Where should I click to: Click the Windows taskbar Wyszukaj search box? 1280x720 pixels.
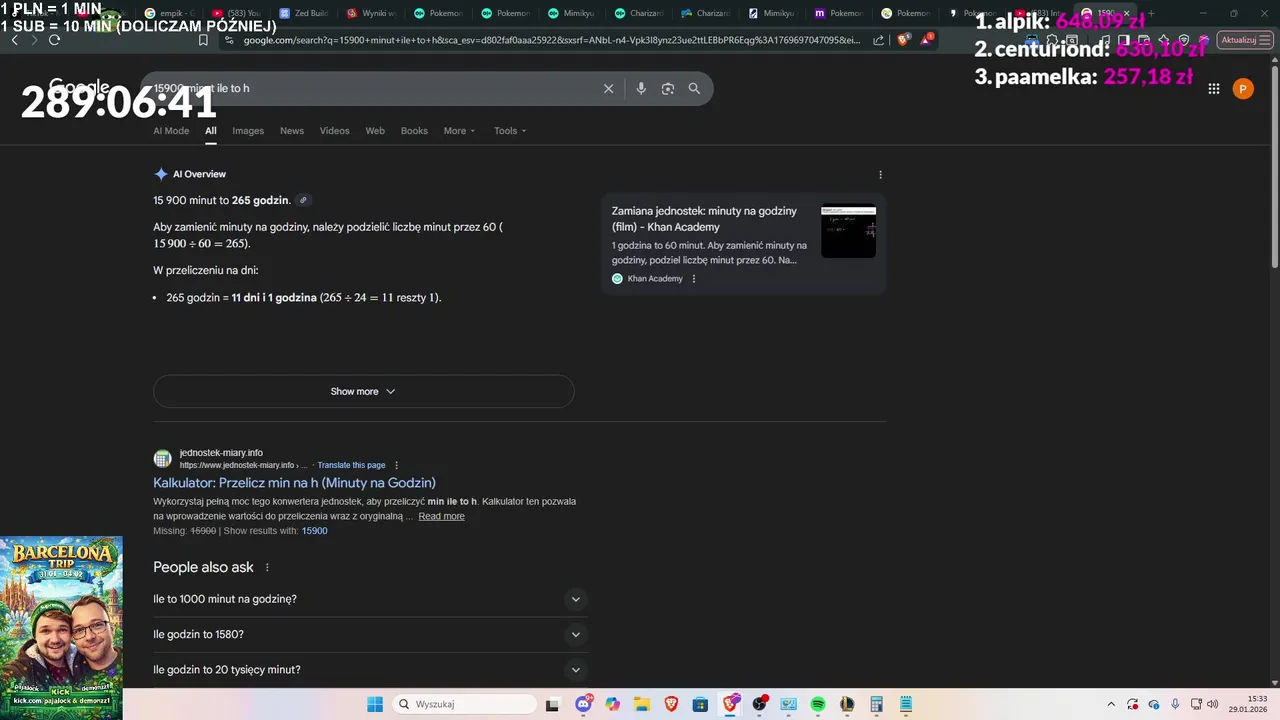(463, 704)
